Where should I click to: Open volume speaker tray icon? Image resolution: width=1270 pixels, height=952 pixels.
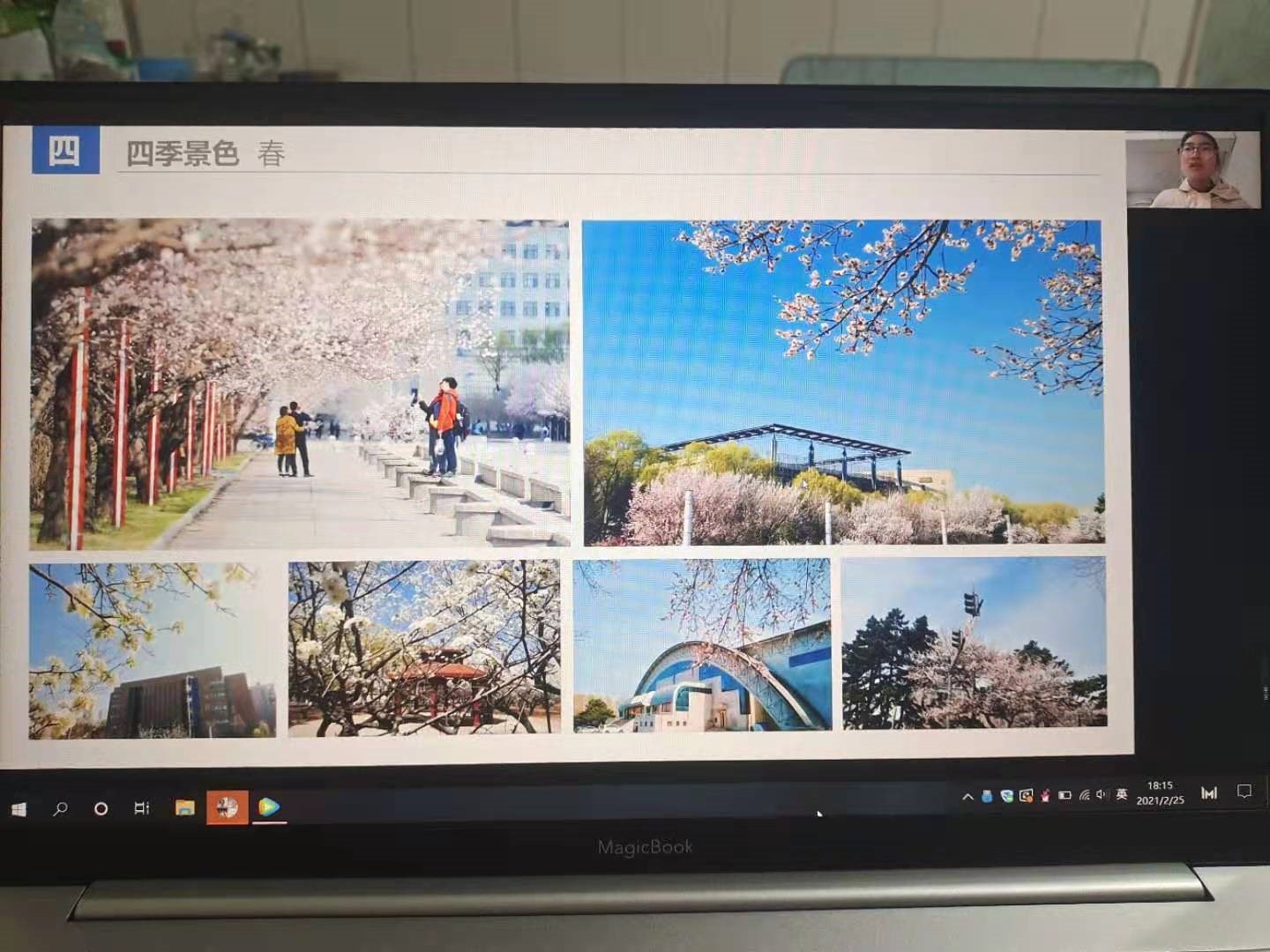pos(1101,795)
